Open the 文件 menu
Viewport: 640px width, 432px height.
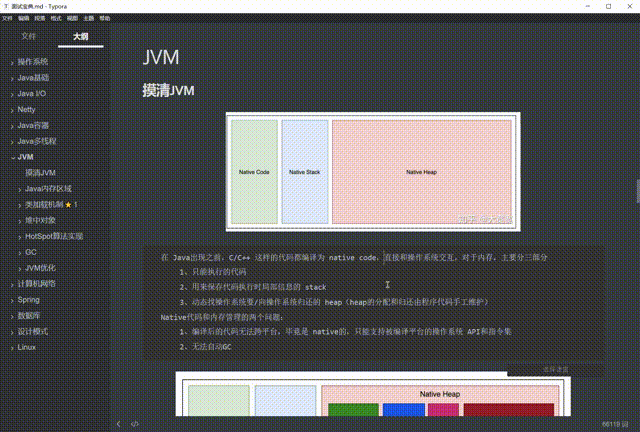coord(7,18)
